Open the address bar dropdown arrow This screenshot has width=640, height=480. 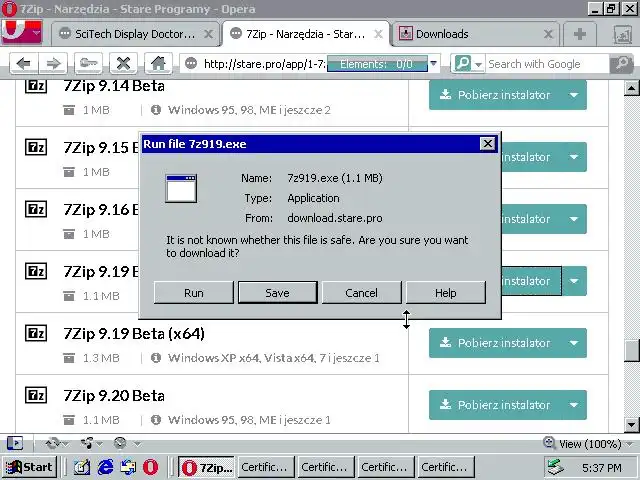[x=433, y=64]
